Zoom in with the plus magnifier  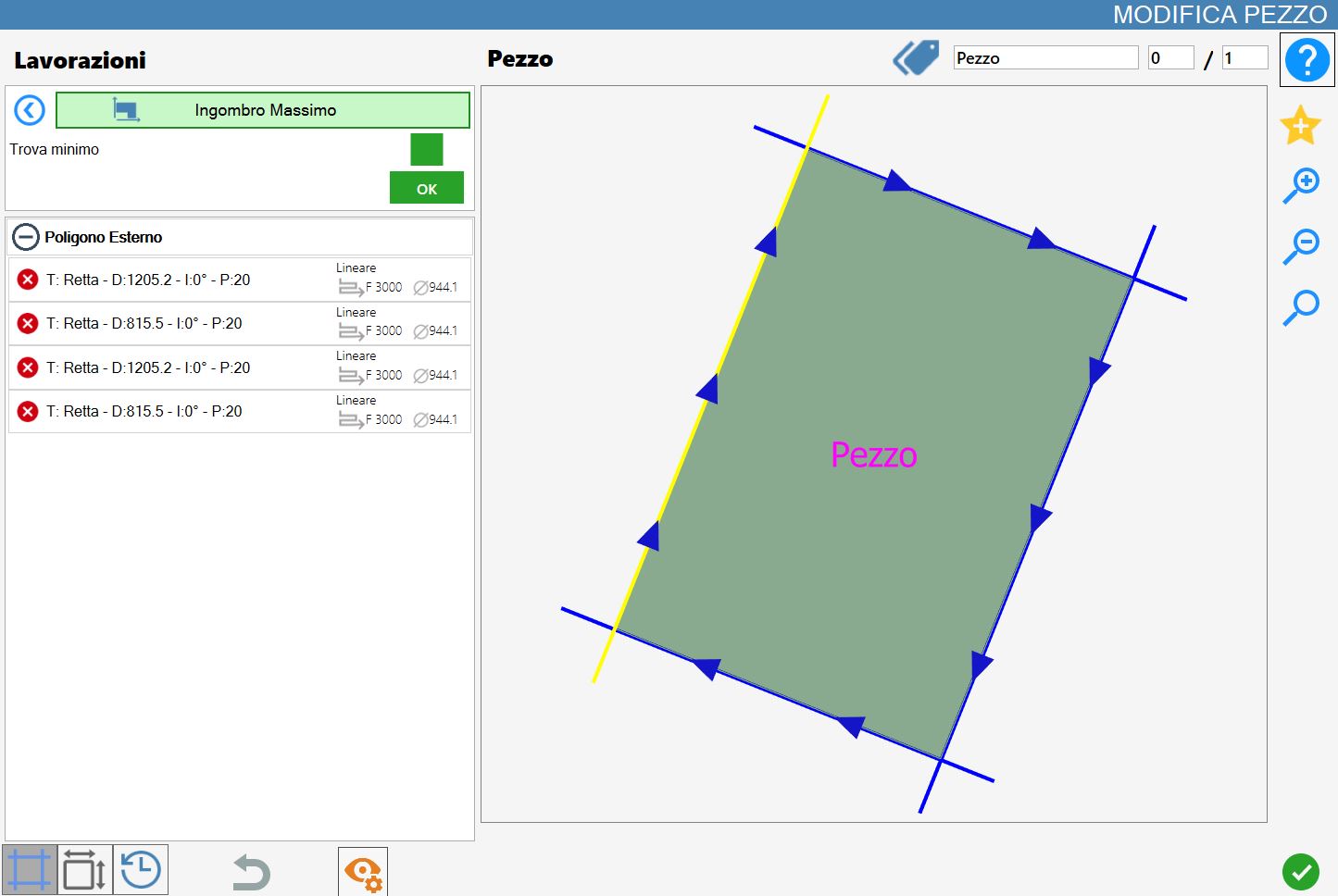1300,186
